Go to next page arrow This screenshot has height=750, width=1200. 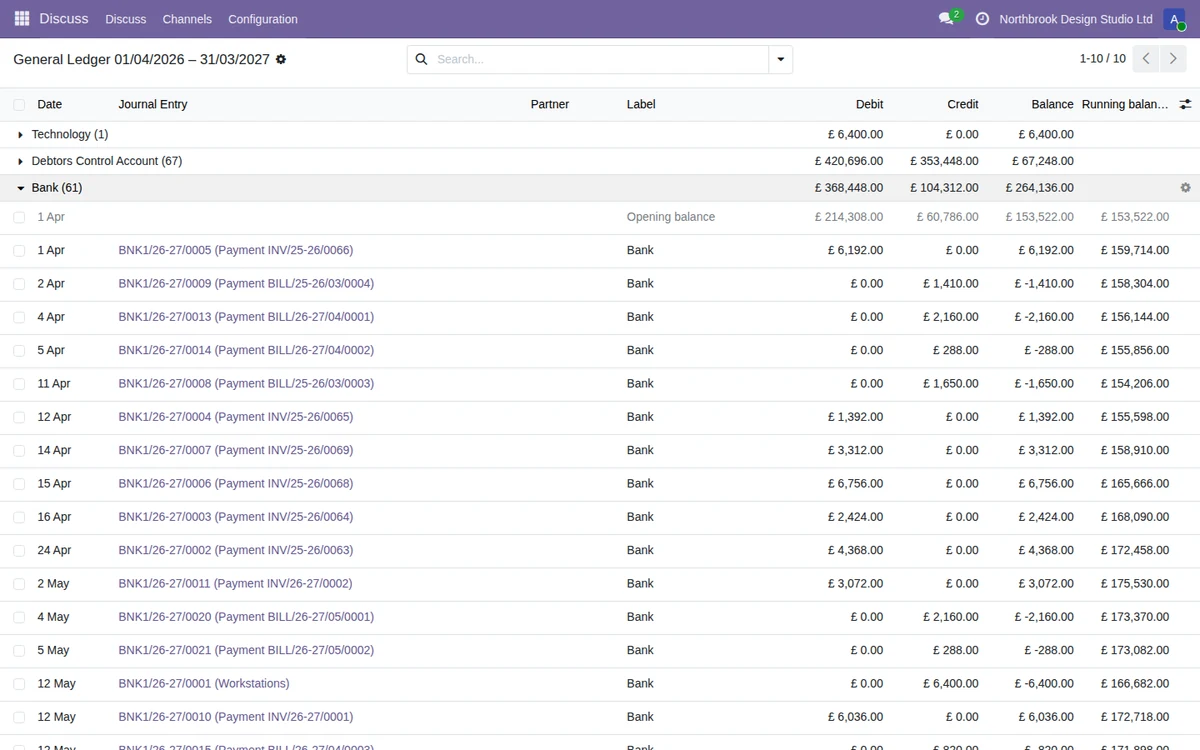pyautogui.click(x=1174, y=59)
